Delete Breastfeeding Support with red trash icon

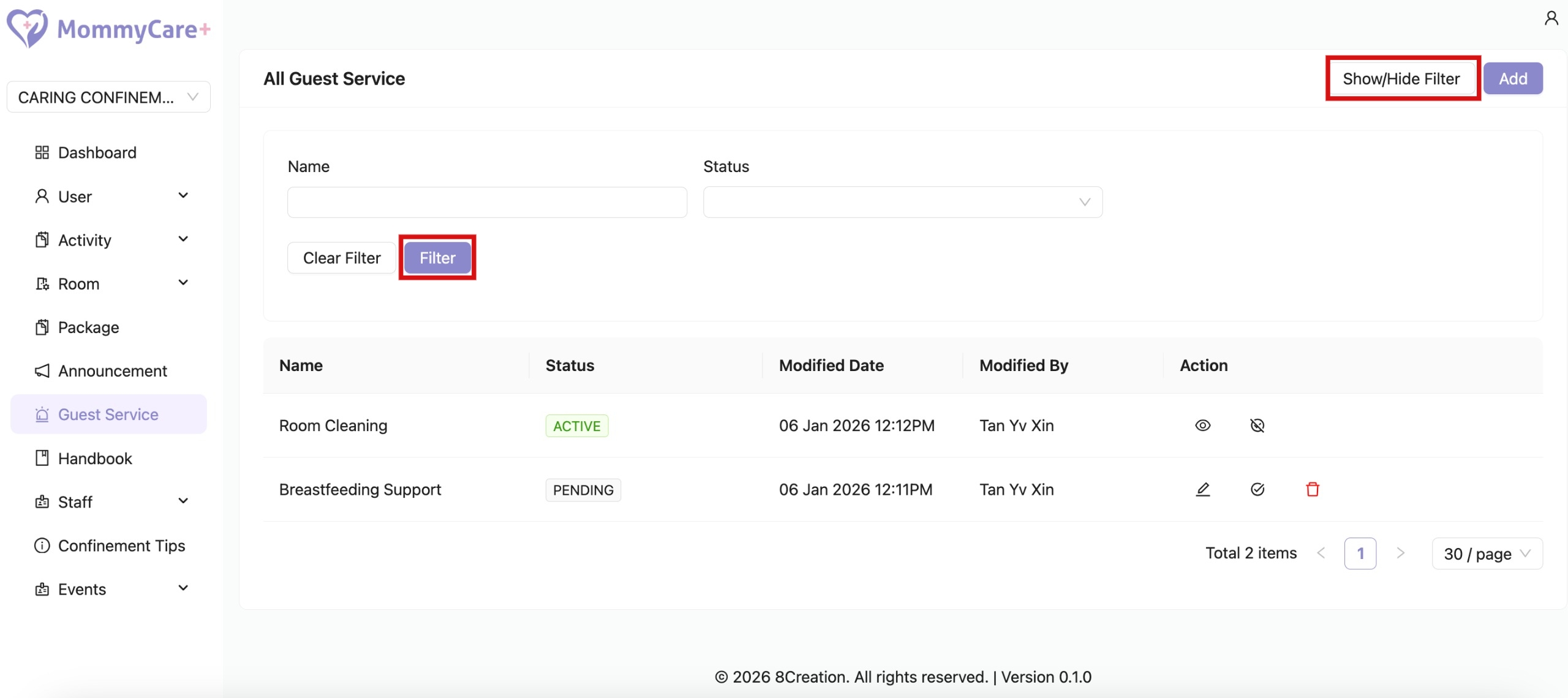click(1312, 489)
